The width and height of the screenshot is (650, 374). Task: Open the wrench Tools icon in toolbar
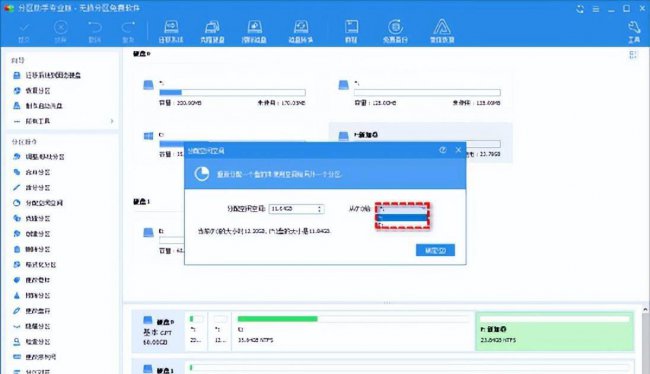[634, 32]
